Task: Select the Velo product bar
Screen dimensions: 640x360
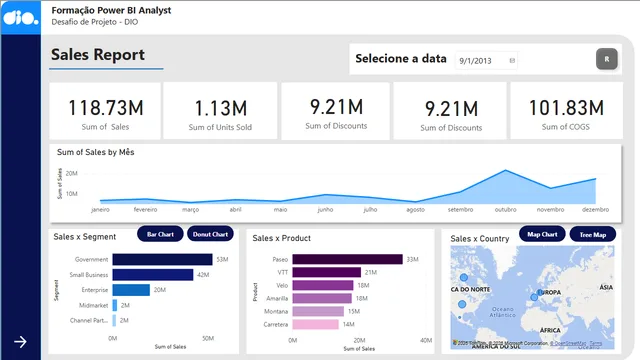Action: point(323,285)
